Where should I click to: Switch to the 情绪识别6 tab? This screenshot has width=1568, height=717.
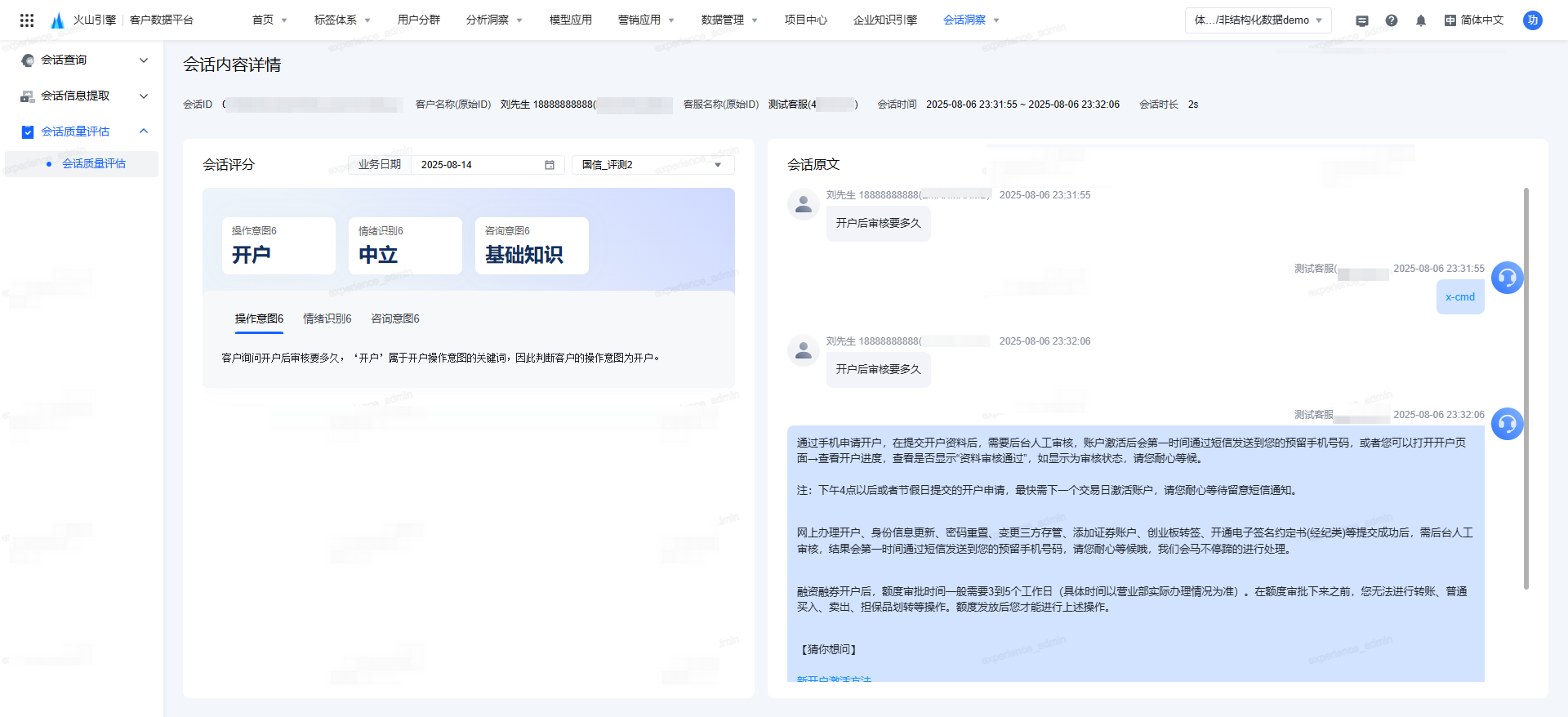click(327, 319)
